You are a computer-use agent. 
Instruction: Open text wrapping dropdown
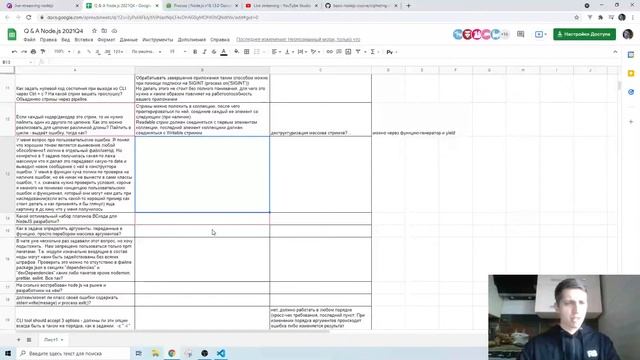(302, 52)
